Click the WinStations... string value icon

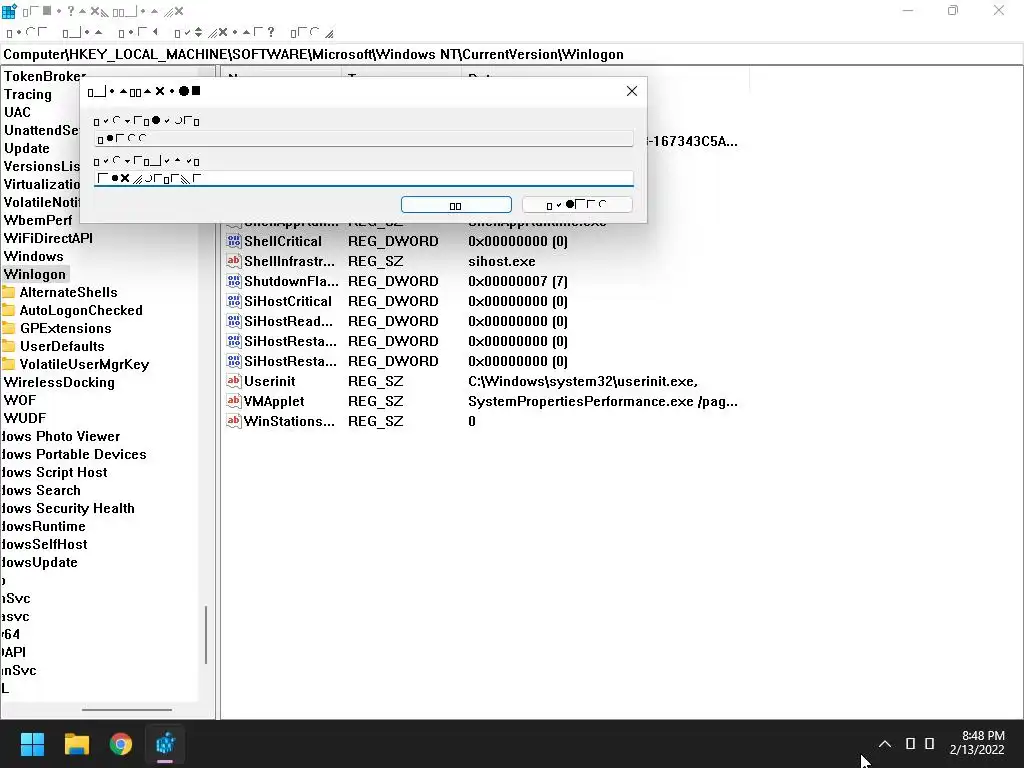pos(233,421)
